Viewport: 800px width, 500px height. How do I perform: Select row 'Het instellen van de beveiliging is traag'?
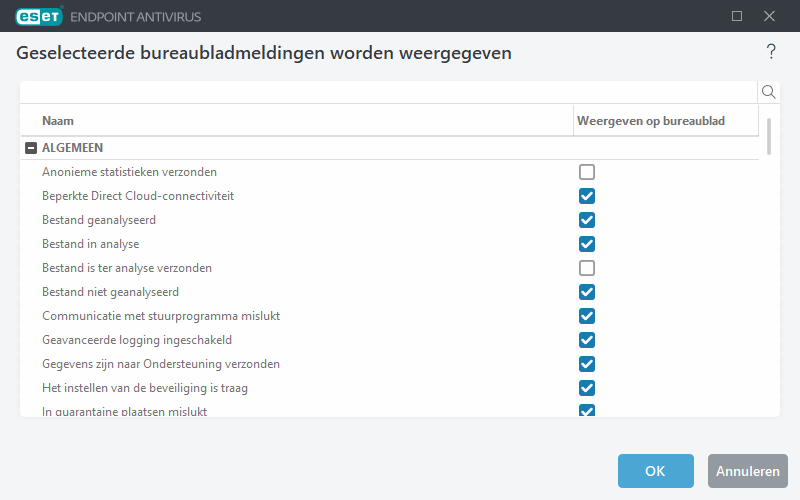(x=390, y=388)
